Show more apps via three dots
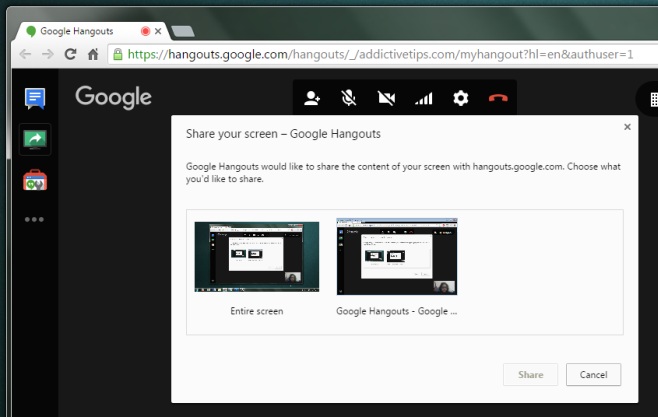This screenshot has height=417, width=658. (x=34, y=219)
